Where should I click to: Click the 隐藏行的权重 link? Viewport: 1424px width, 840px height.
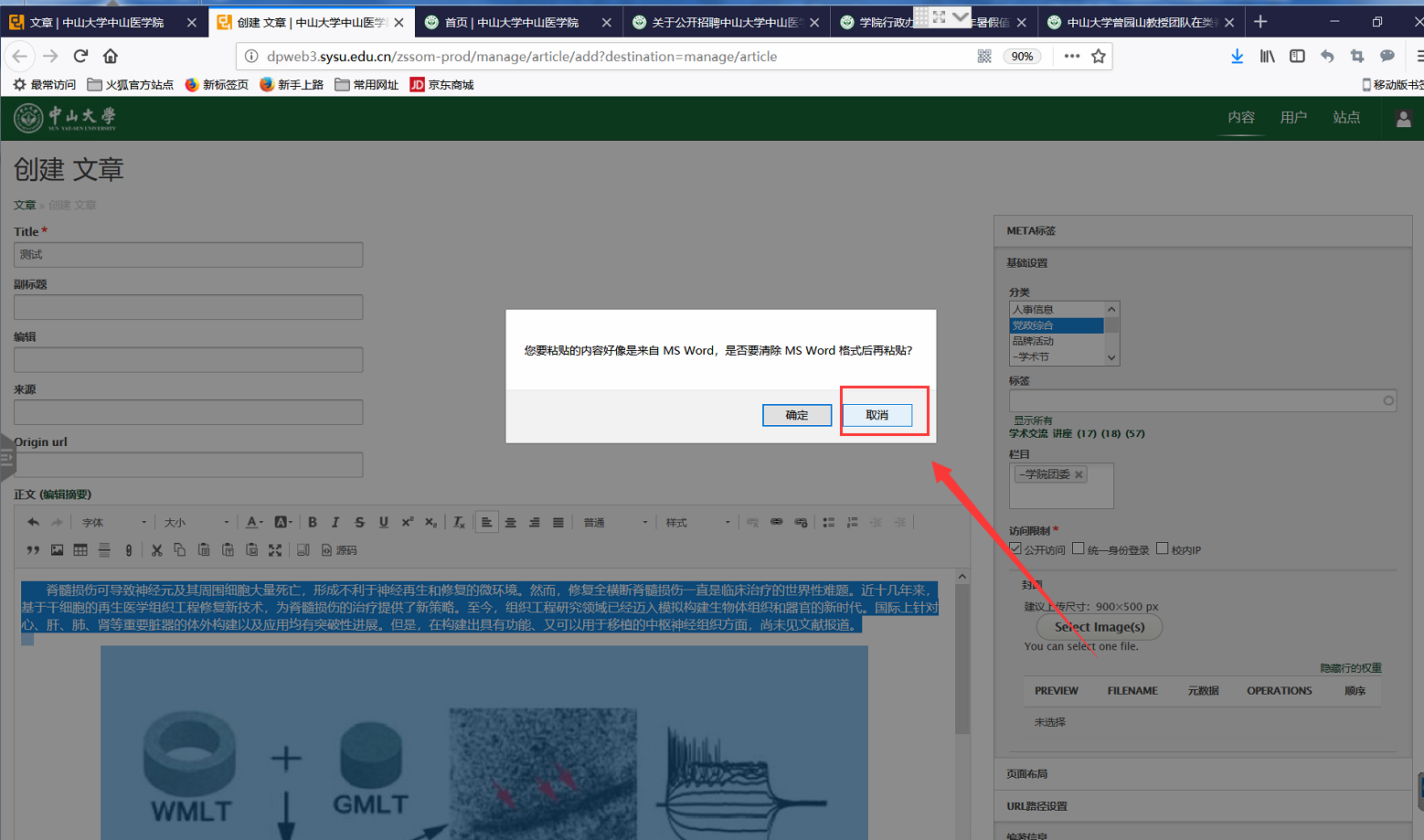tap(1351, 668)
